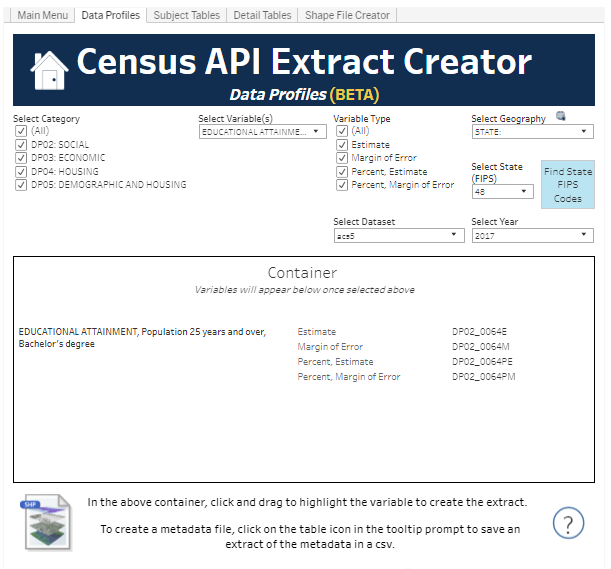Click the small icon beside Select Geography
Screen dimensions: 611x569
(x=561, y=117)
